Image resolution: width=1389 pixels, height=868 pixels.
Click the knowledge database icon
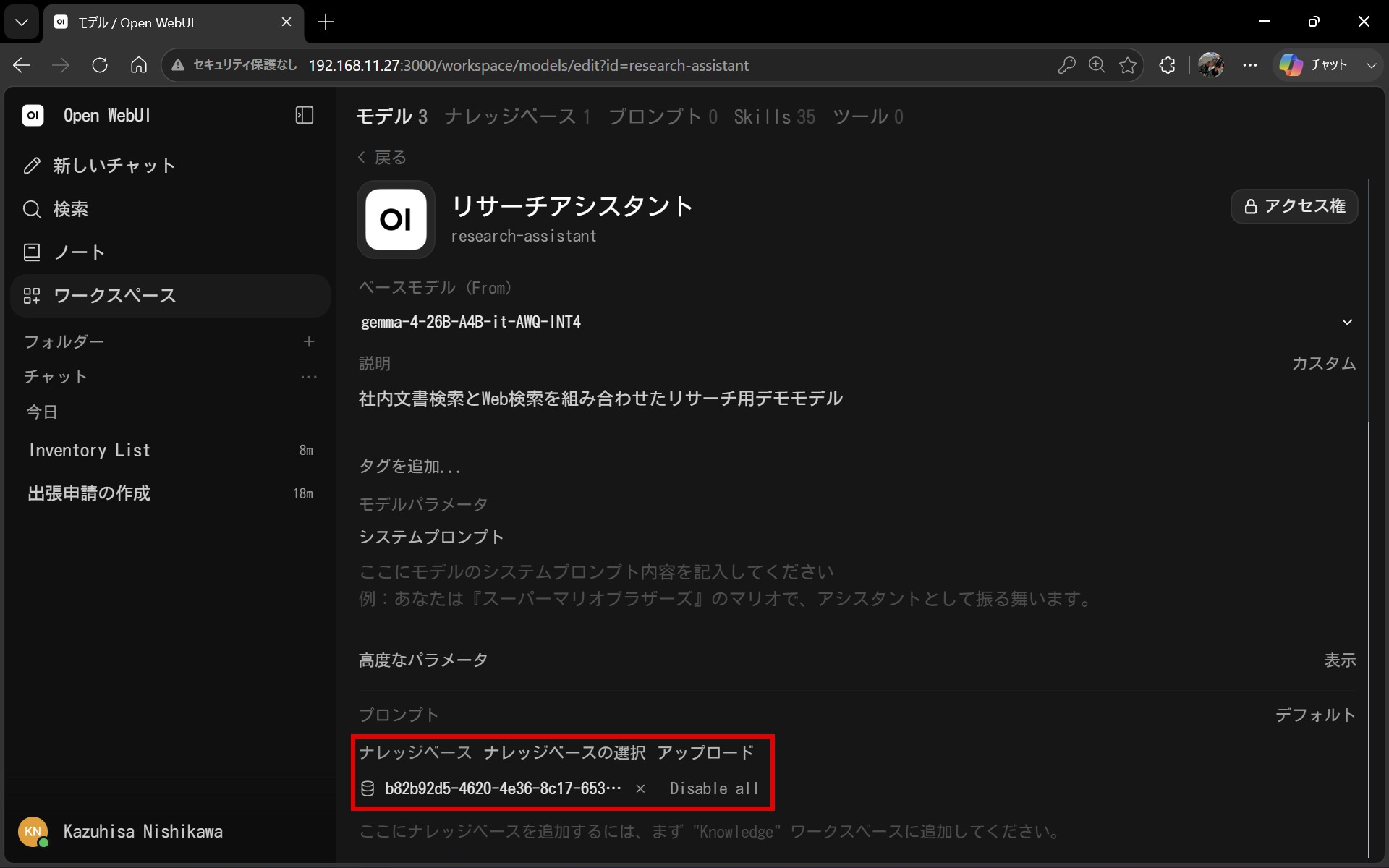(x=368, y=789)
